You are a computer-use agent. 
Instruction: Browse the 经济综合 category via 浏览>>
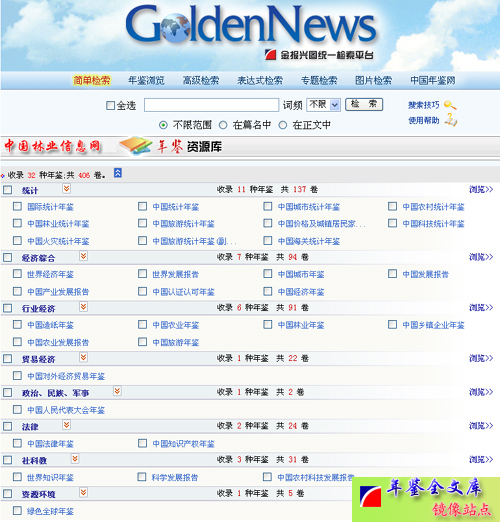tap(481, 257)
